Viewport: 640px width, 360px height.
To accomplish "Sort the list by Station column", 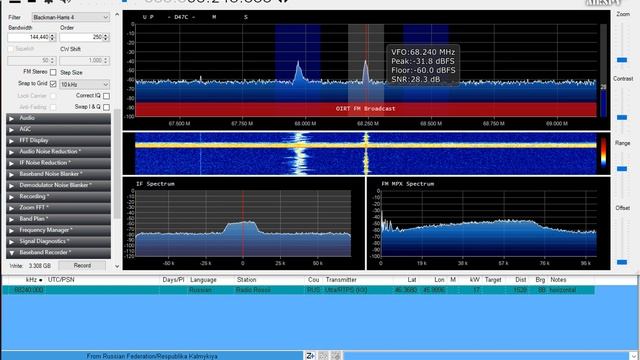I will pyautogui.click(x=246, y=280).
